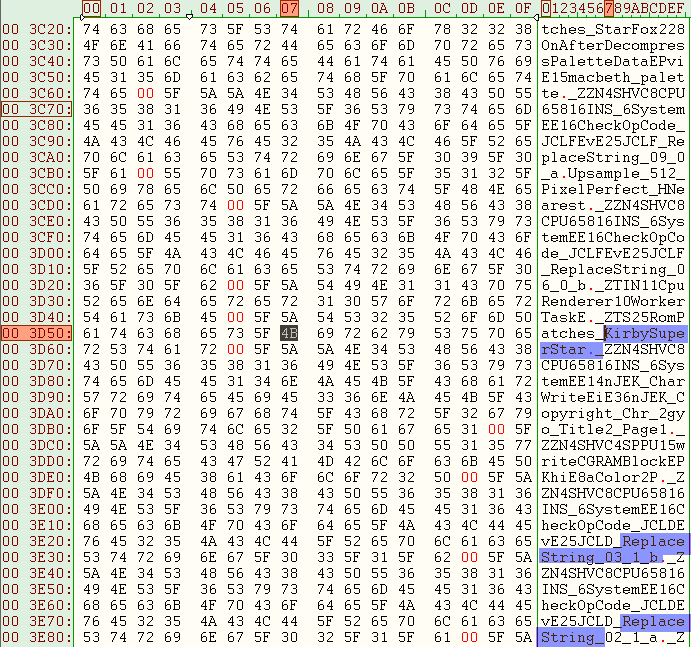Image resolution: width=691 pixels, height=647 pixels.
Task: Select ASCII text 'opyright_Chr_2gy'
Action: (x=613, y=413)
